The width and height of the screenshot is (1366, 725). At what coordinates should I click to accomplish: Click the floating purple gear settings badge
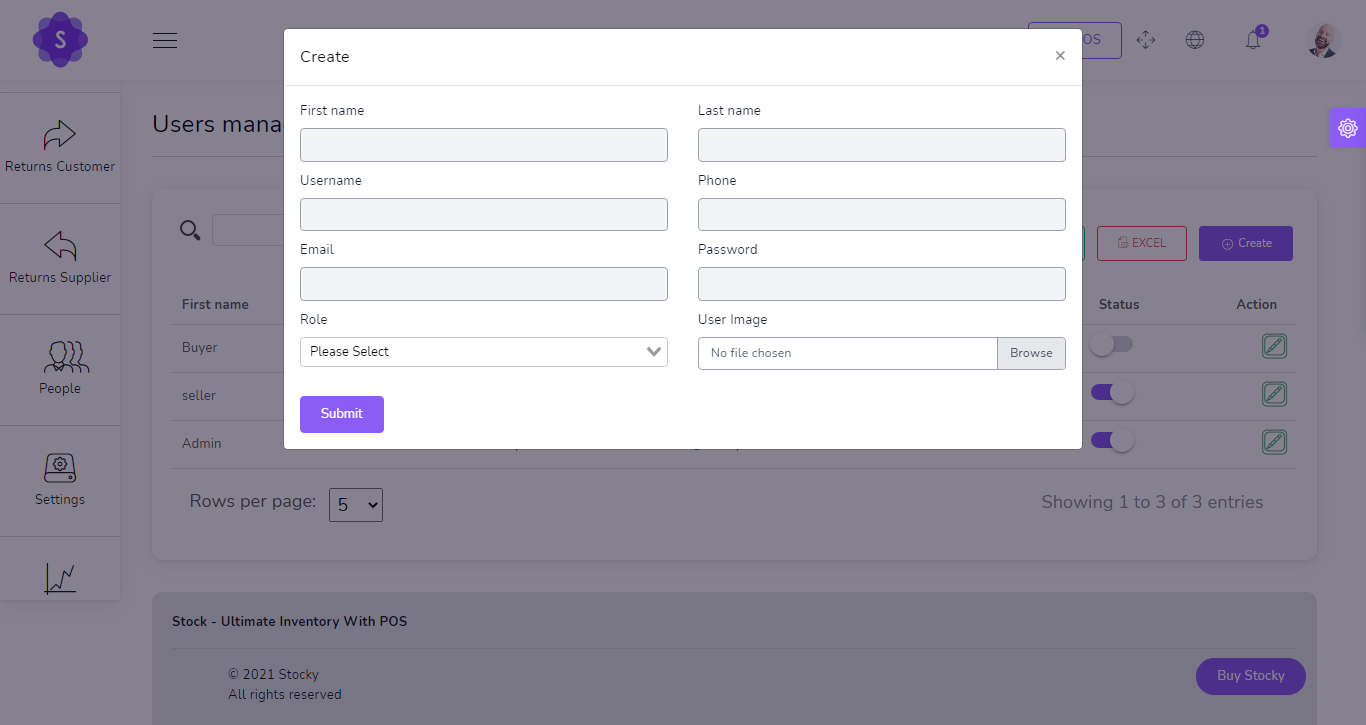coord(1347,127)
